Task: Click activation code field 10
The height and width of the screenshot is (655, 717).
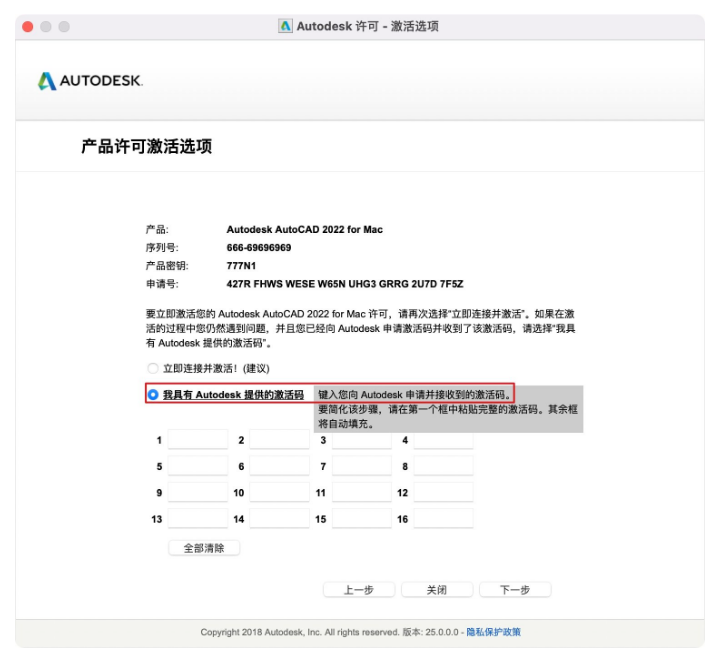Action: (279, 492)
